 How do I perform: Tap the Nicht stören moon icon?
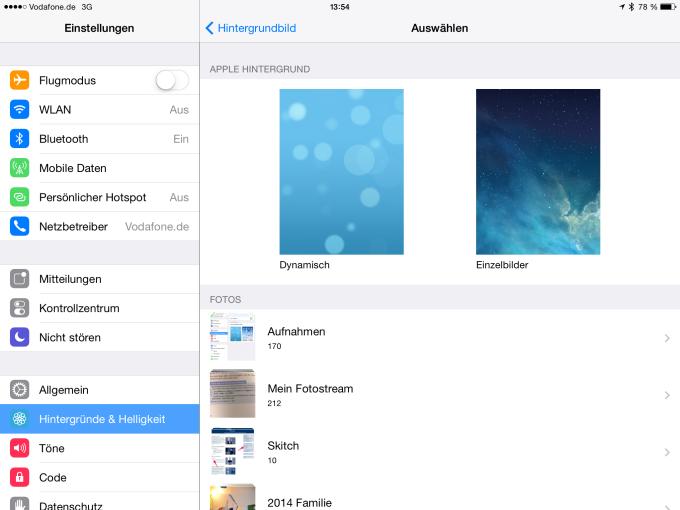(x=20, y=337)
